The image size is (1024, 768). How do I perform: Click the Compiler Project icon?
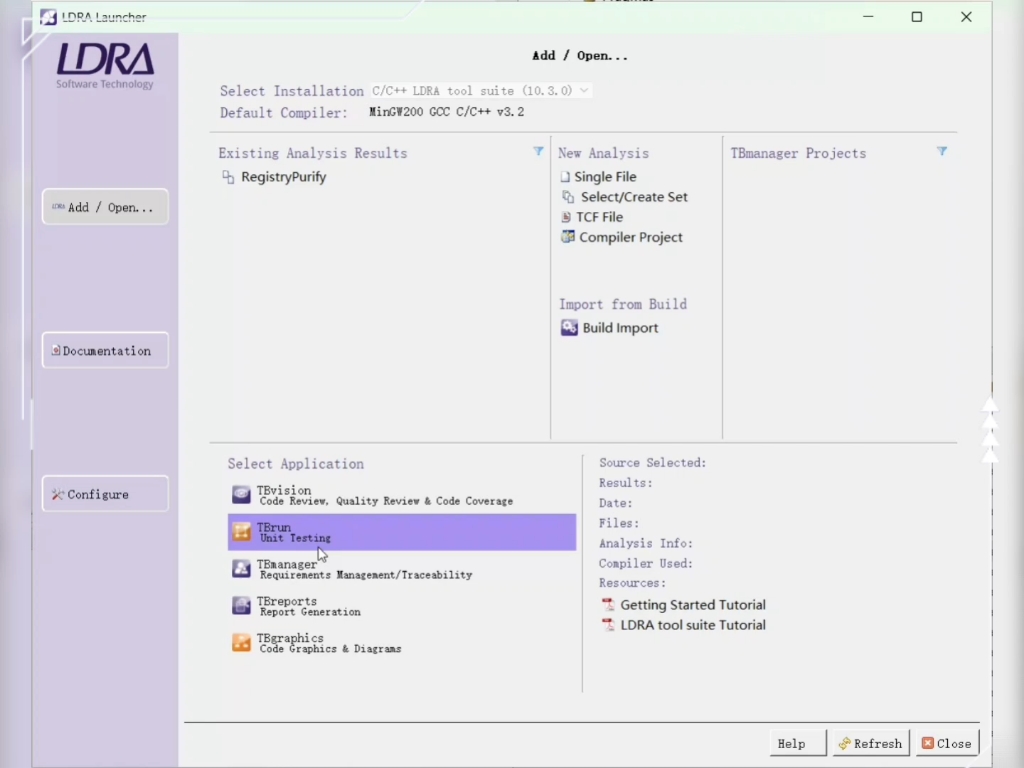[568, 237]
